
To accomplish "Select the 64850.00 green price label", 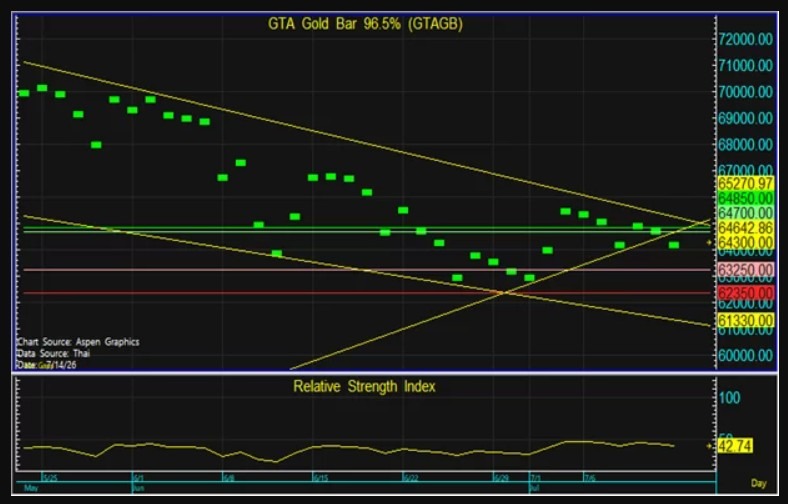I will coord(745,198).
